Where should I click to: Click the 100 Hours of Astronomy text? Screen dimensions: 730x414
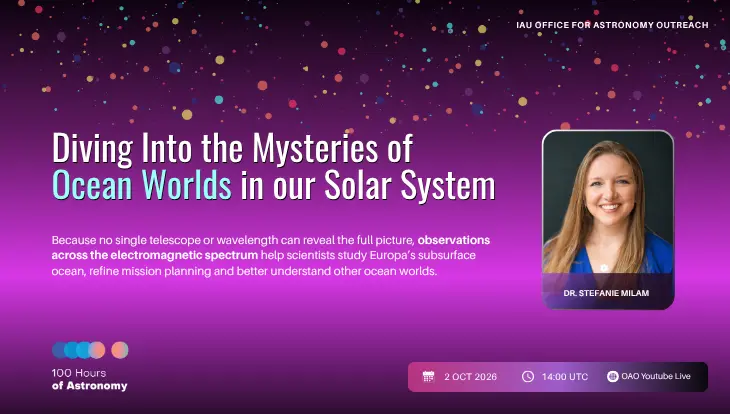(x=89, y=379)
